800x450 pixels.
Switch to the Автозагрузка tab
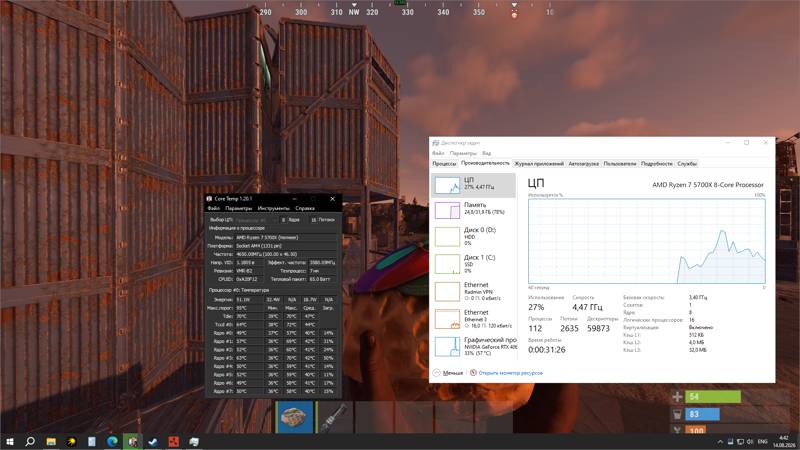pyautogui.click(x=583, y=164)
